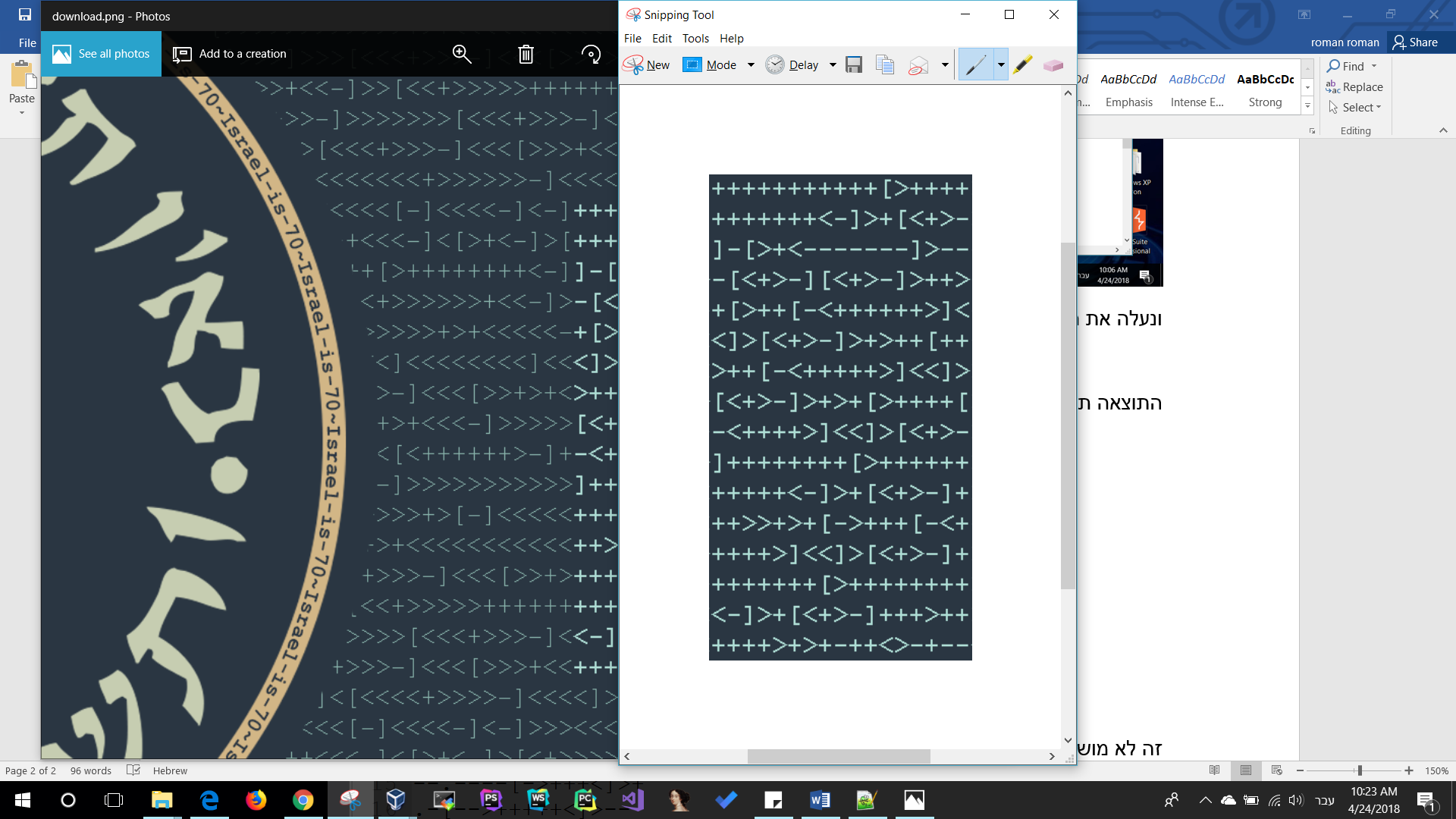Viewport: 1456px width, 819px height.
Task: Open the Tools menu in Snipping Tool
Action: pyautogui.click(x=695, y=39)
